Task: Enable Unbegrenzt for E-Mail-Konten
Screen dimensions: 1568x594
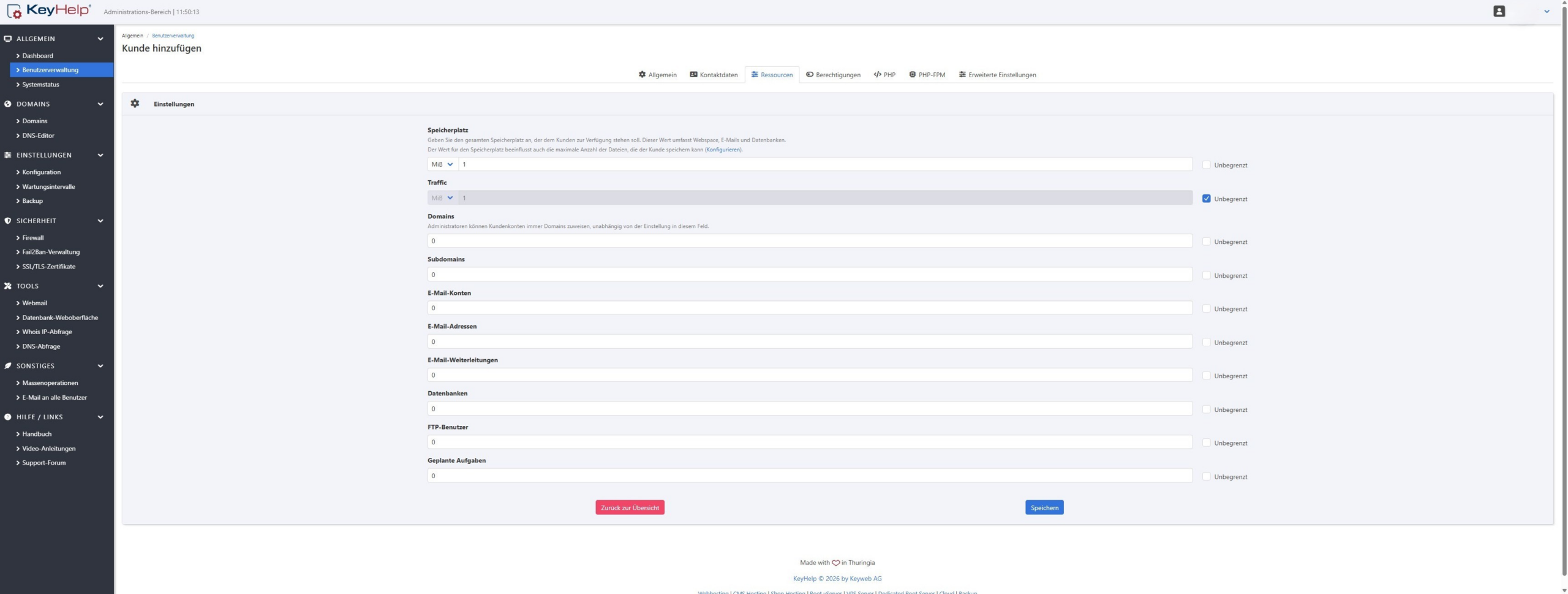Action: [x=1206, y=309]
